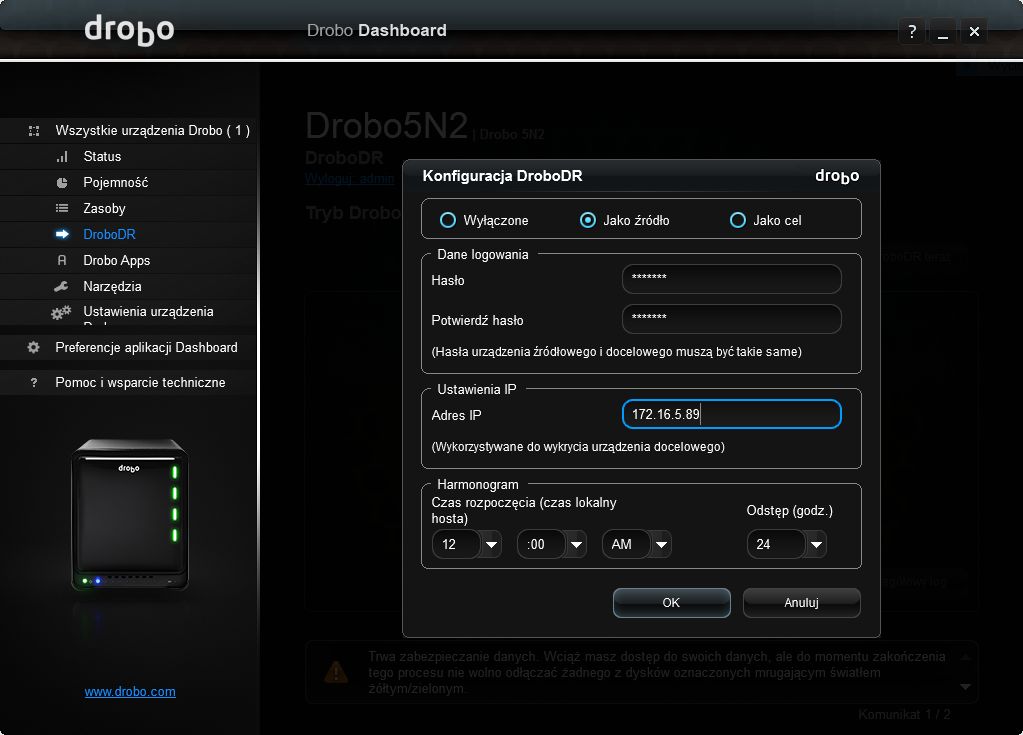1023x735 pixels.
Task: Click the Status bar-chart icon
Action: coord(62,157)
